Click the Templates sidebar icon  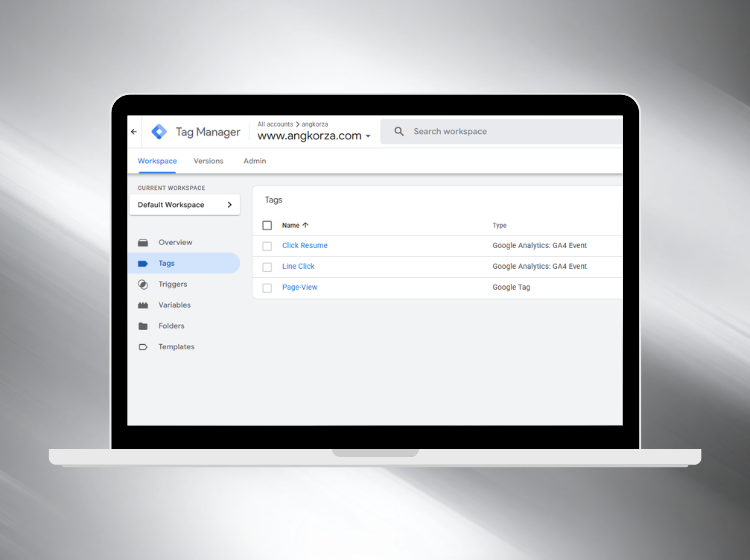coord(143,347)
